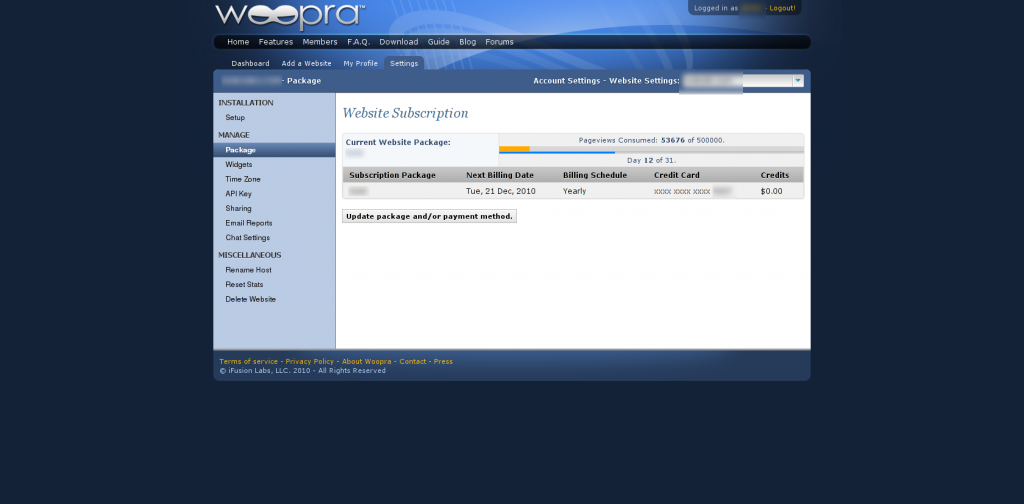
Task: Go to the Download page
Action: click(x=398, y=42)
